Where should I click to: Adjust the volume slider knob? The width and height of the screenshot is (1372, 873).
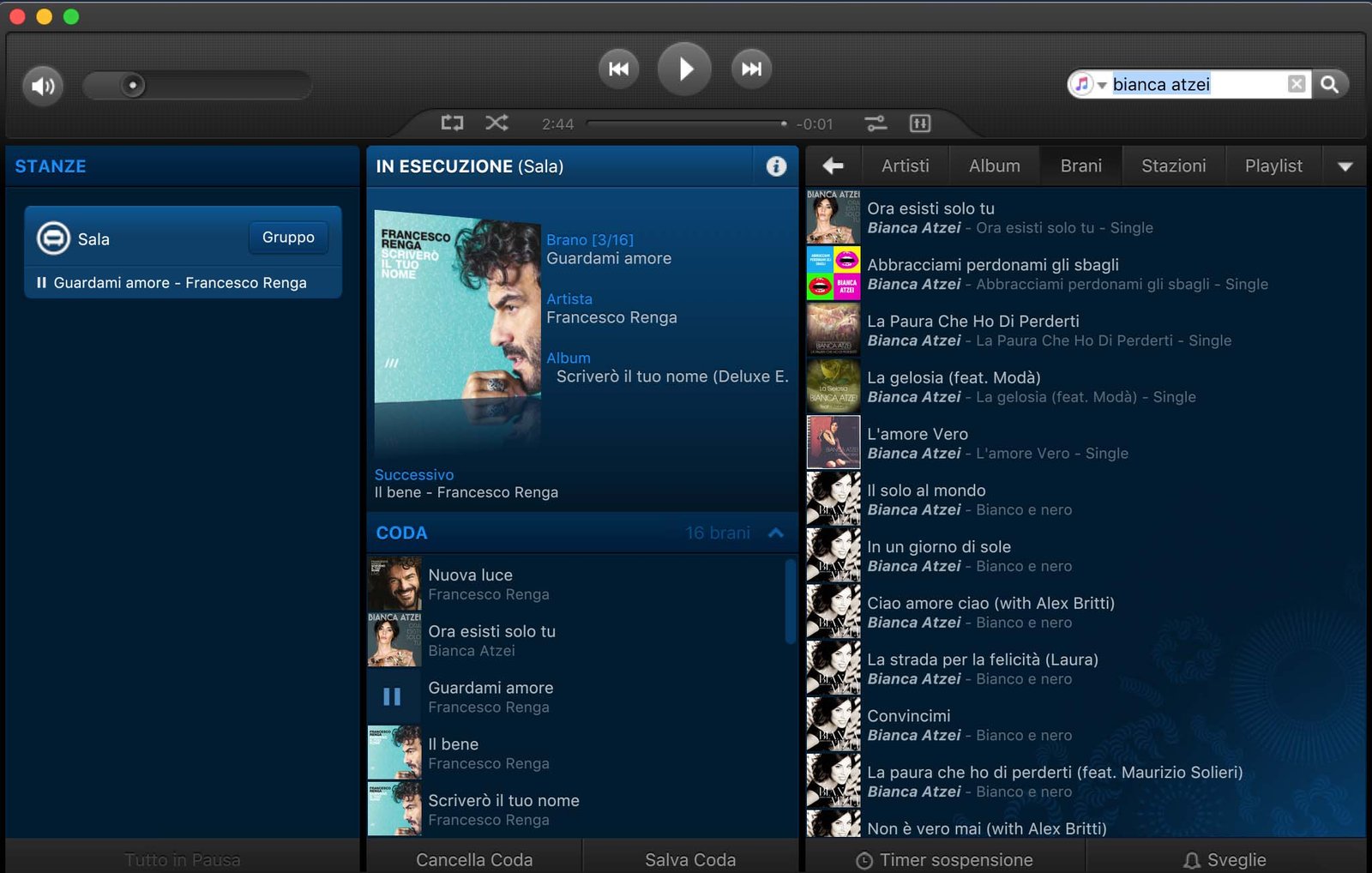(132, 86)
